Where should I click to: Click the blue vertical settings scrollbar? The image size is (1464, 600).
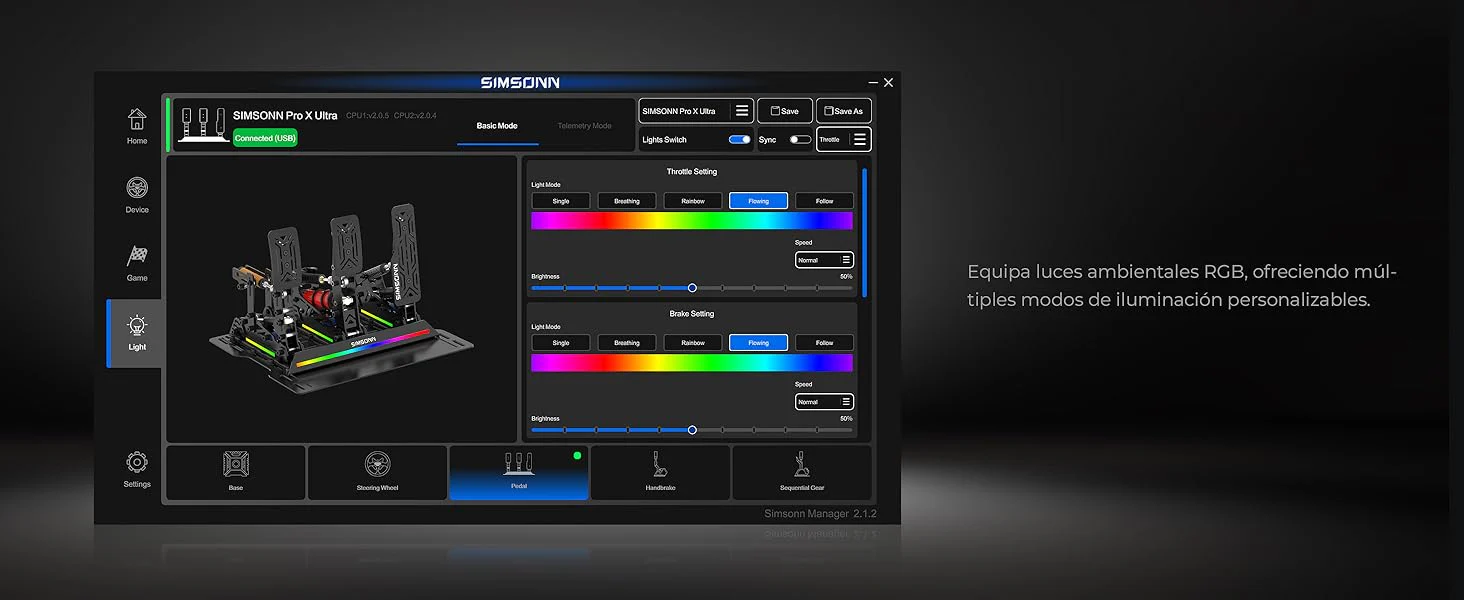(x=864, y=232)
